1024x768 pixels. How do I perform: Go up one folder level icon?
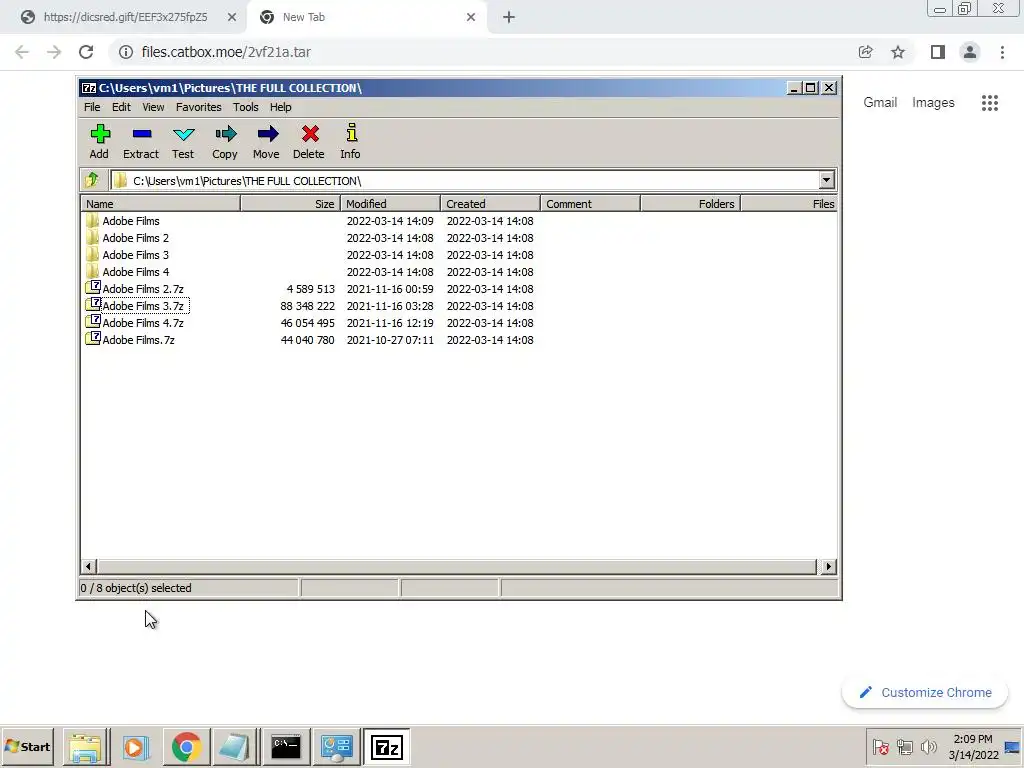point(92,180)
